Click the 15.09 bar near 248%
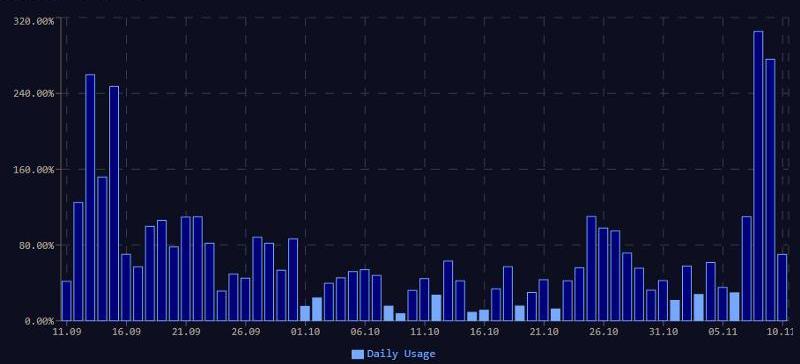800x364 pixels. 114,203
